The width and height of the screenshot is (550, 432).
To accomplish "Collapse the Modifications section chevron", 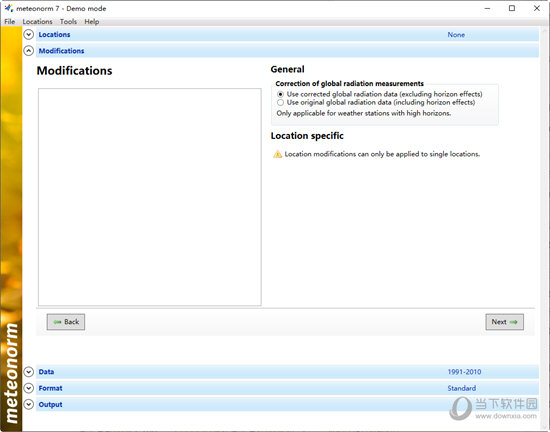I will click(28, 51).
